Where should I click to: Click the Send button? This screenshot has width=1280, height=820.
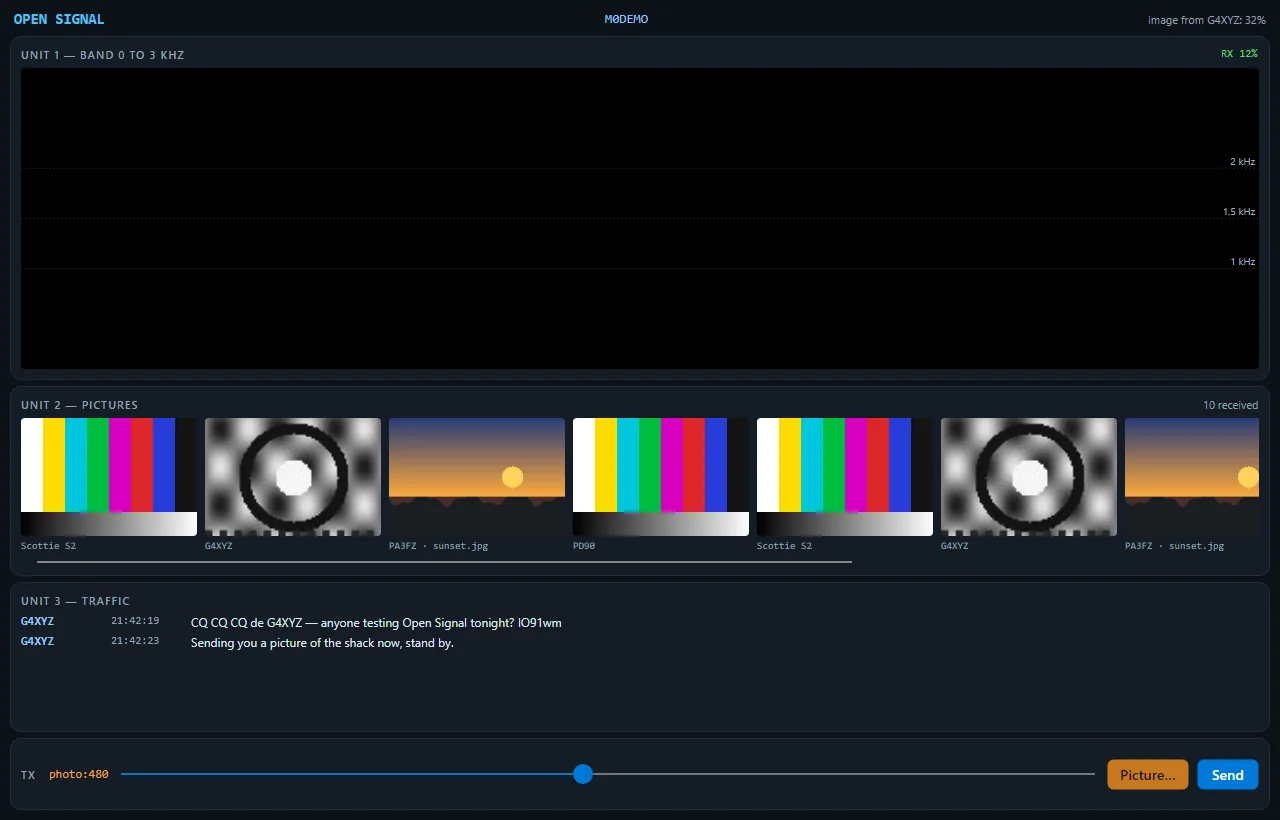coord(1228,775)
